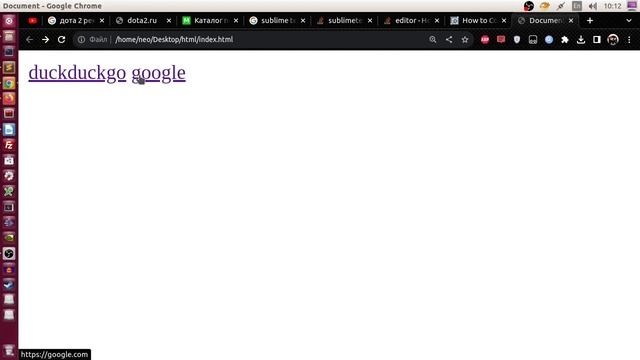
Task: Show the downloads list
Action: (x=581, y=40)
